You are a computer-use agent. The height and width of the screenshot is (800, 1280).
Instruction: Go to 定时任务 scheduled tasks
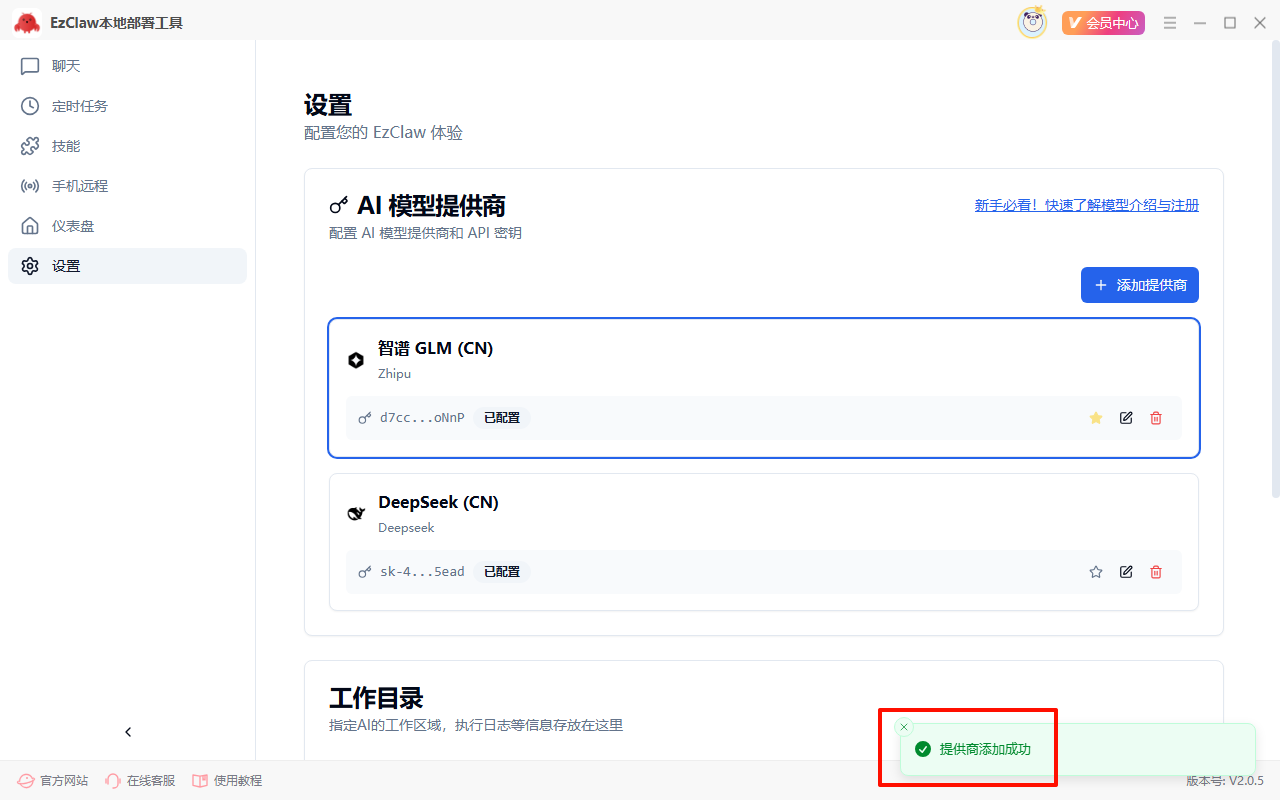(x=79, y=106)
